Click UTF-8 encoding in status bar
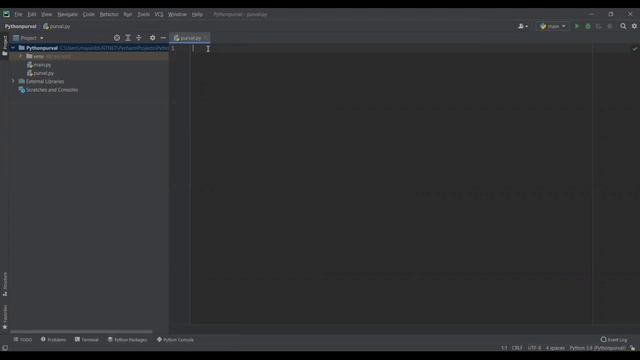Screen dimensions: 640x360 [x=534, y=348]
